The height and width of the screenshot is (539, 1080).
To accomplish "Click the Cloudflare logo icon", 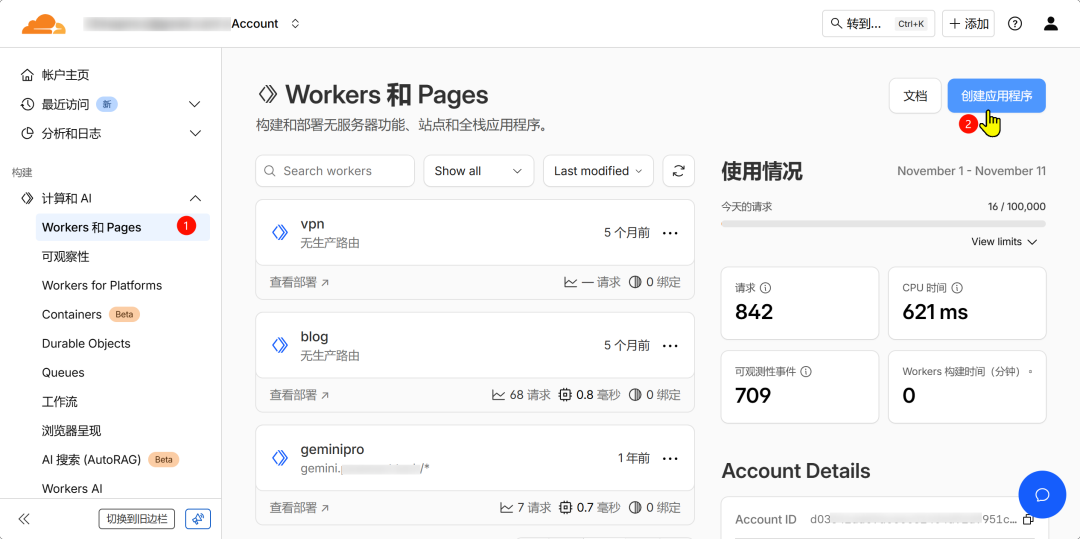I will 44,24.
